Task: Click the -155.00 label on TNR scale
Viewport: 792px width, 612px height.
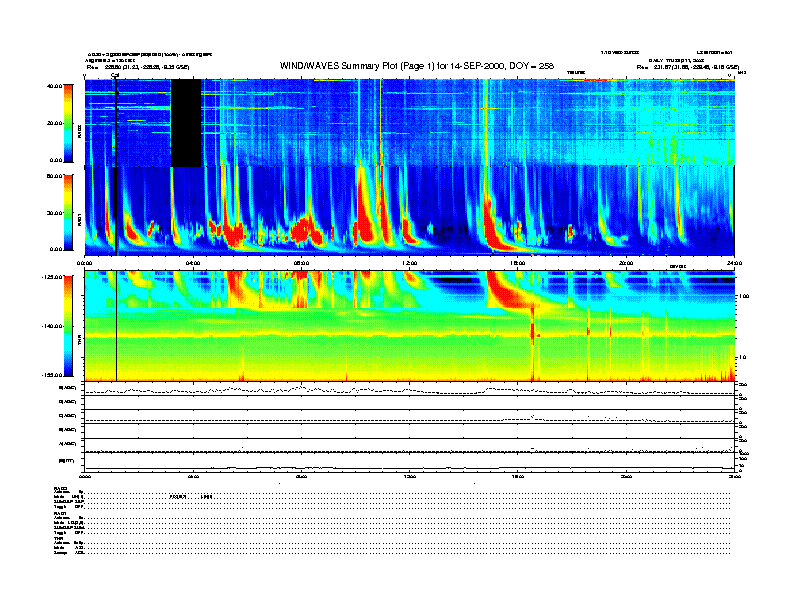Action: click(52, 375)
